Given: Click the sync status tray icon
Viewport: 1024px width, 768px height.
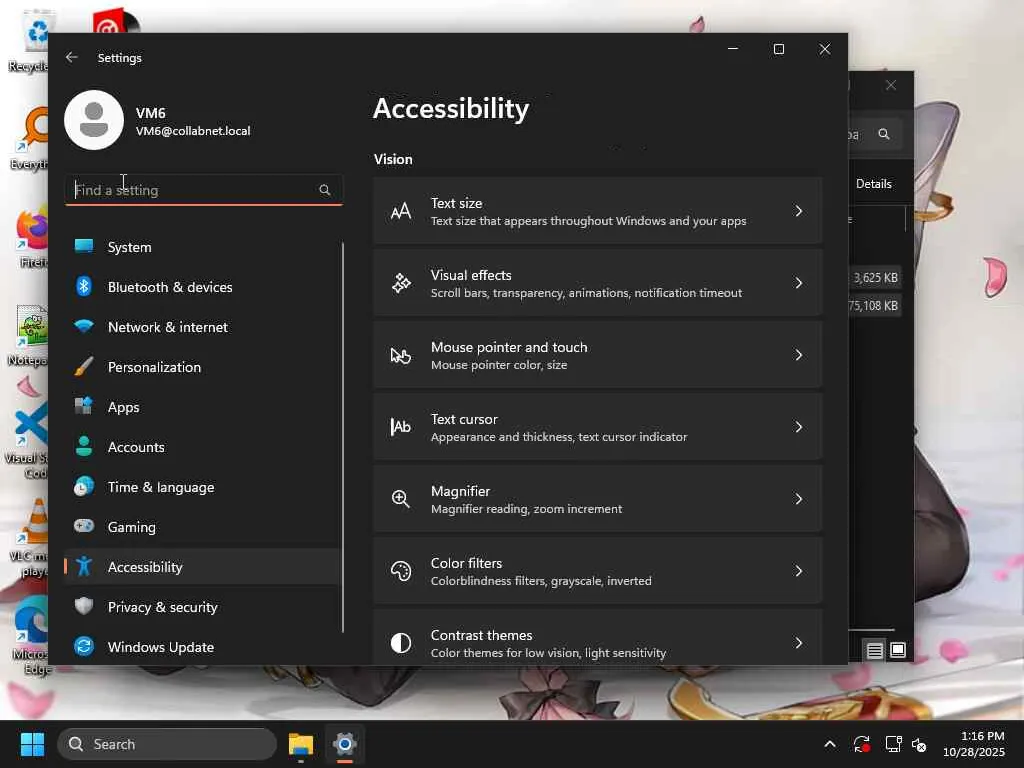Looking at the screenshot, I should 861,744.
